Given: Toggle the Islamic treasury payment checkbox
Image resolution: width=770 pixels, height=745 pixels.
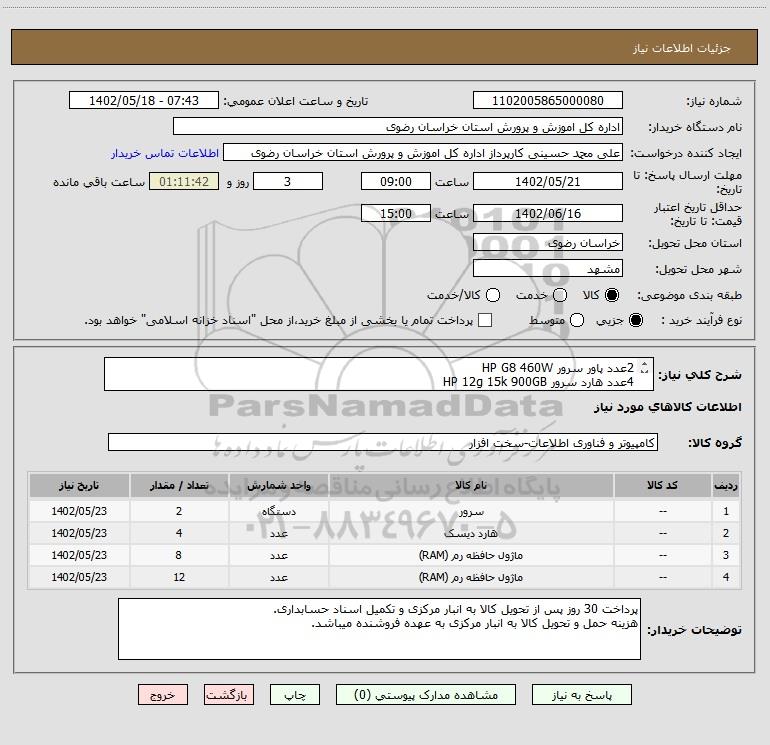Looking at the screenshot, I should click(485, 320).
